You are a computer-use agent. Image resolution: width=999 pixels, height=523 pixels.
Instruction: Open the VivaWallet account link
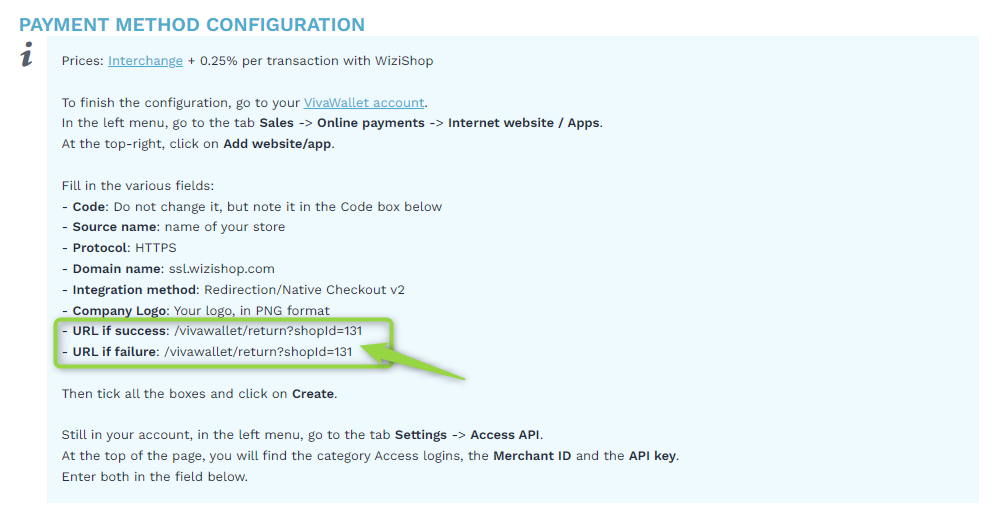[x=364, y=103]
